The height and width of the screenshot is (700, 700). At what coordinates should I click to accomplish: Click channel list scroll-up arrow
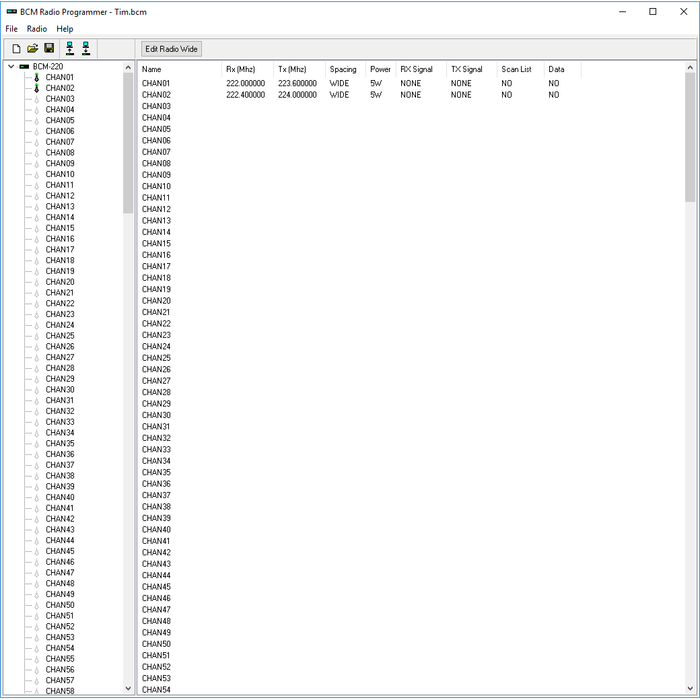(690, 68)
